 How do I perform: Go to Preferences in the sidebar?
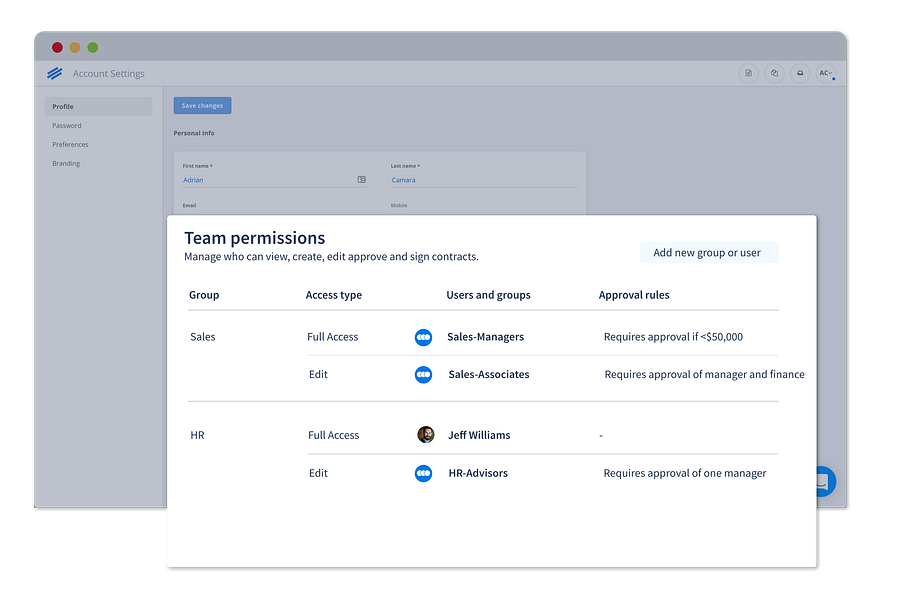tap(70, 145)
